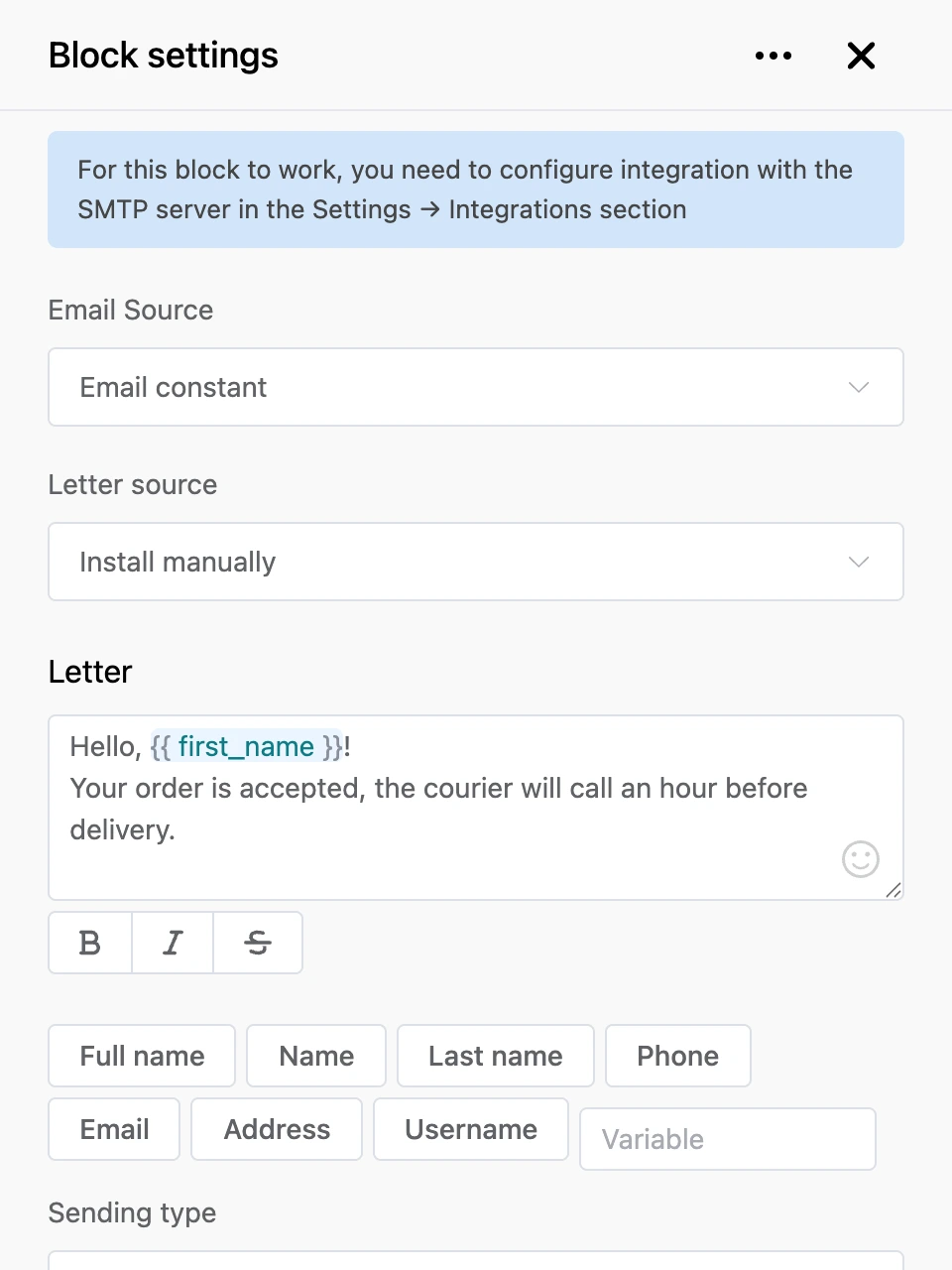Screen dimensions: 952x1270
Task: Insert the Full name variable
Action: point(142,1056)
